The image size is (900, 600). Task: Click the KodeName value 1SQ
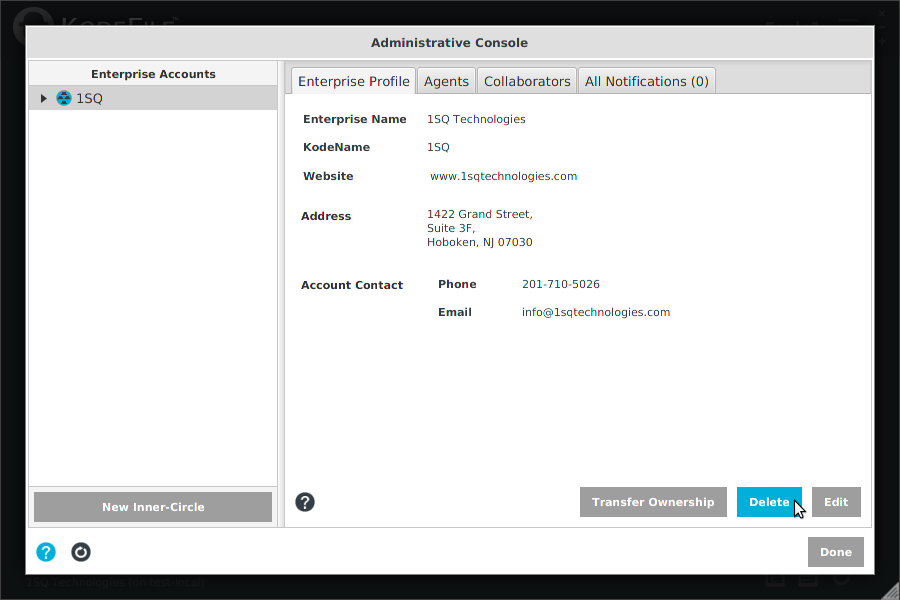pos(439,148)
